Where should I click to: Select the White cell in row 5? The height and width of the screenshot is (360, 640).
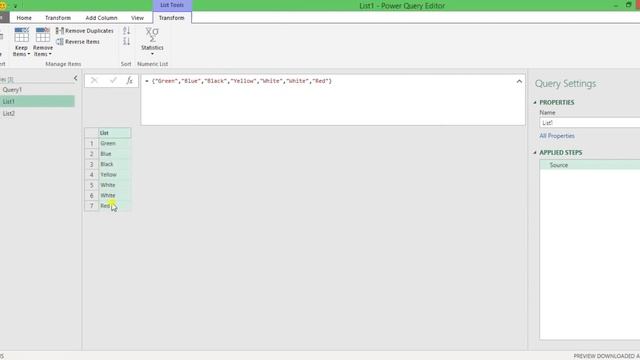tap(115, 185)
